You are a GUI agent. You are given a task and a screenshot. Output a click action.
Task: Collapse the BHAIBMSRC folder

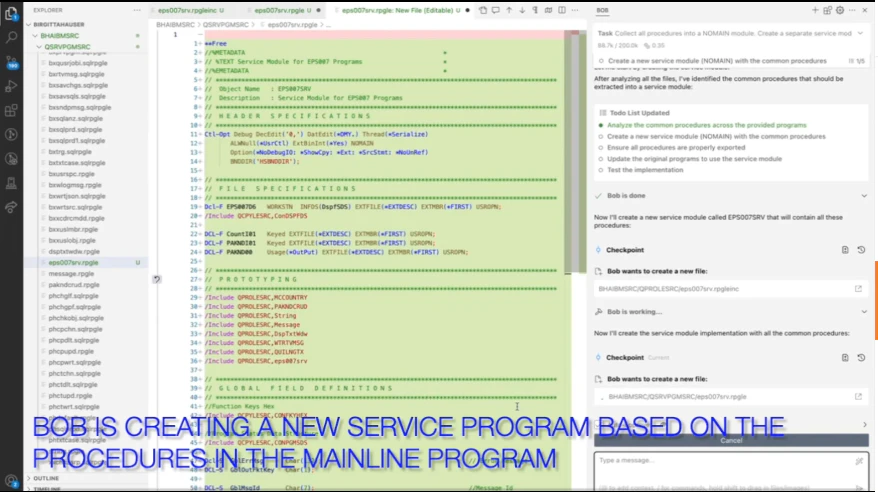click(35, 36)
